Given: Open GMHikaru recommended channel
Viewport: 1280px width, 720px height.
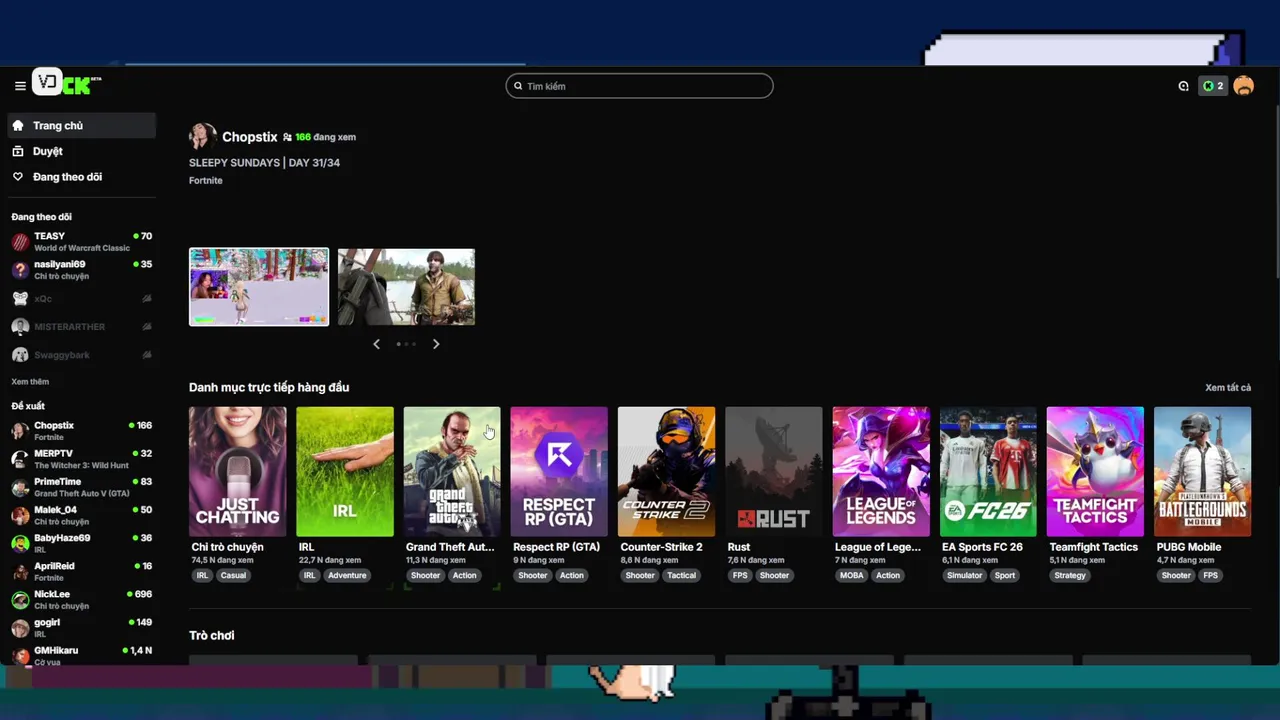Looking at the screenshot, I should pyautogui.click(x=81, y=655).
